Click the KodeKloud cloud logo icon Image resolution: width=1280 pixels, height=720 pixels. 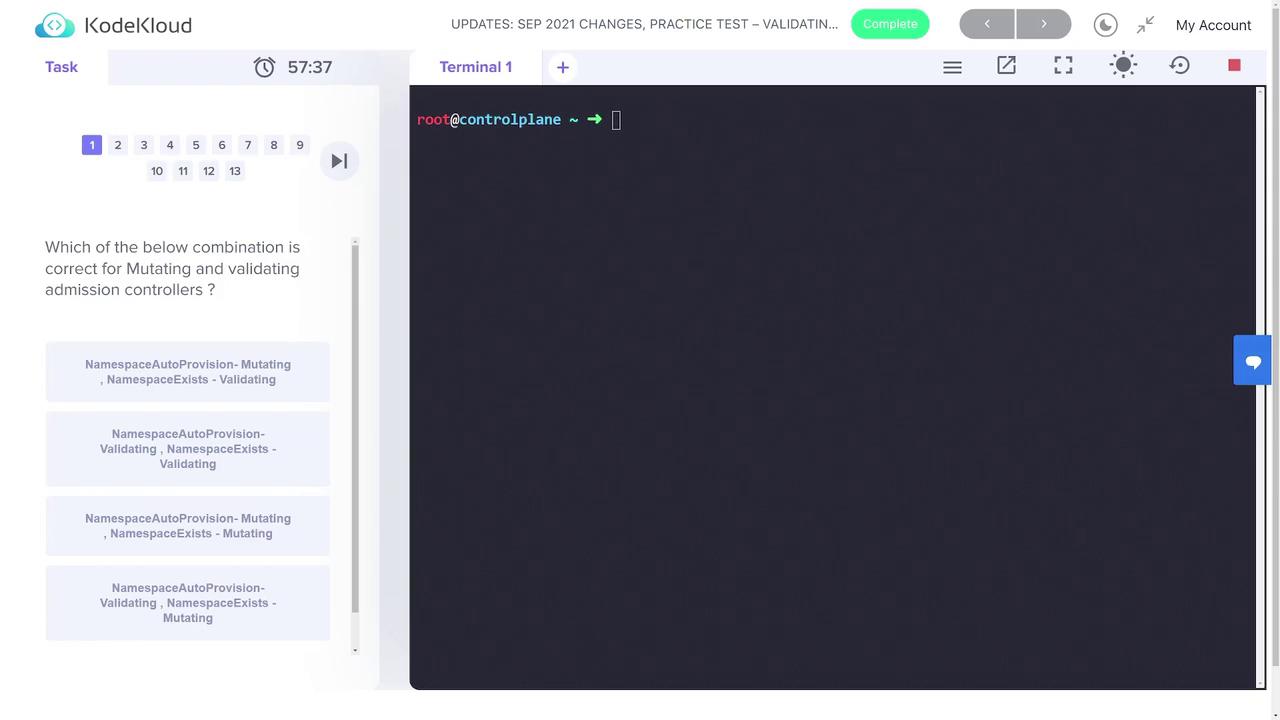click(54, 25)
